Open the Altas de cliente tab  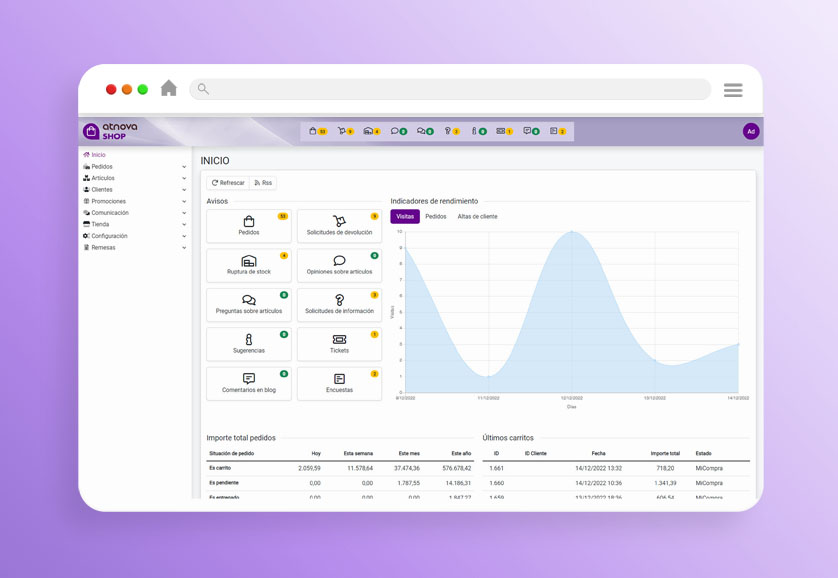point(478,215)
